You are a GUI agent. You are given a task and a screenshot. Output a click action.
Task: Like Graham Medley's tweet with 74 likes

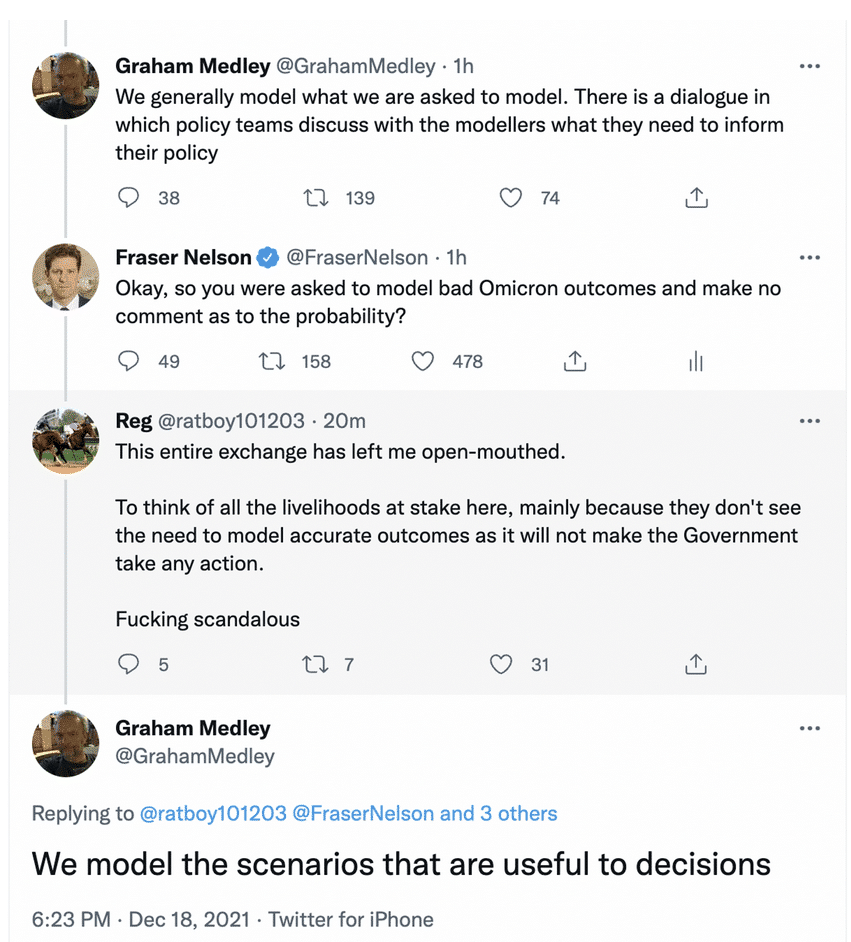[x=511, y=198]
